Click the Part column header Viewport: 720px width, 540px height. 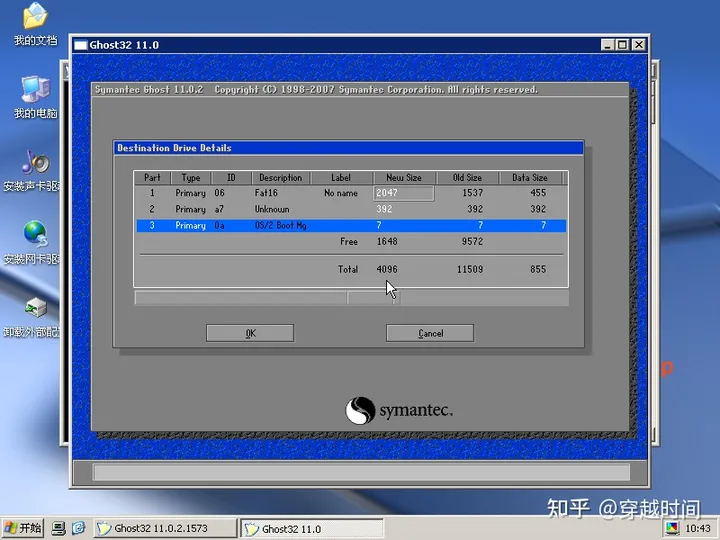(x=152, y=178)
